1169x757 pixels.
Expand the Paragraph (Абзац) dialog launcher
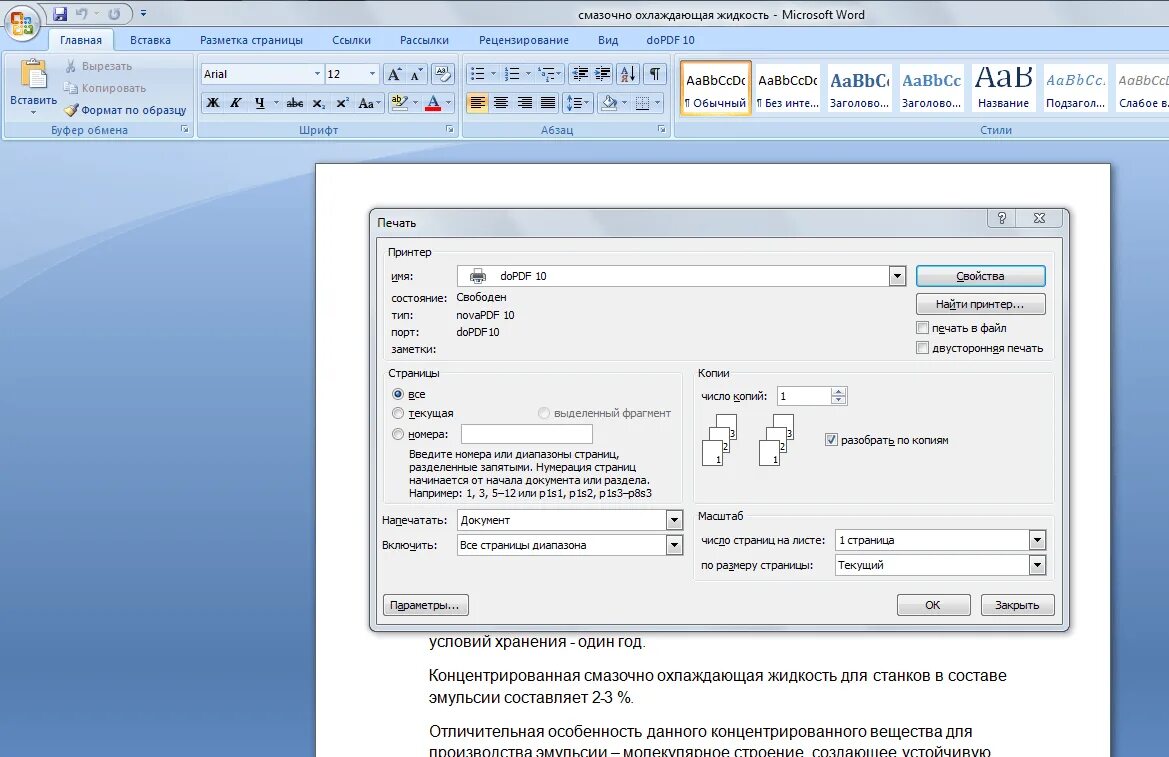coord(661,129)
